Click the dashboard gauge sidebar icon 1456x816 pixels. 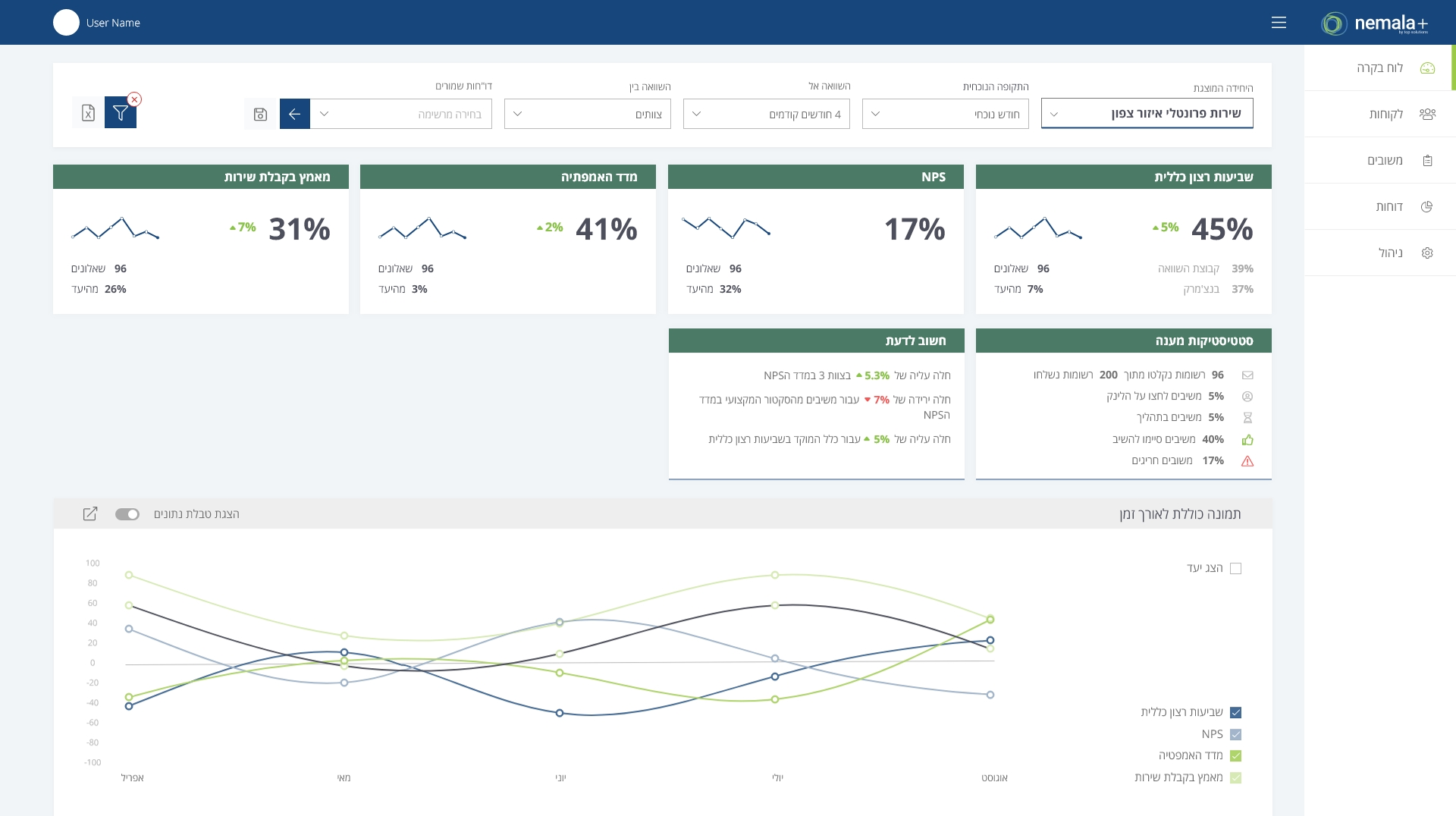pos(1427,68)
